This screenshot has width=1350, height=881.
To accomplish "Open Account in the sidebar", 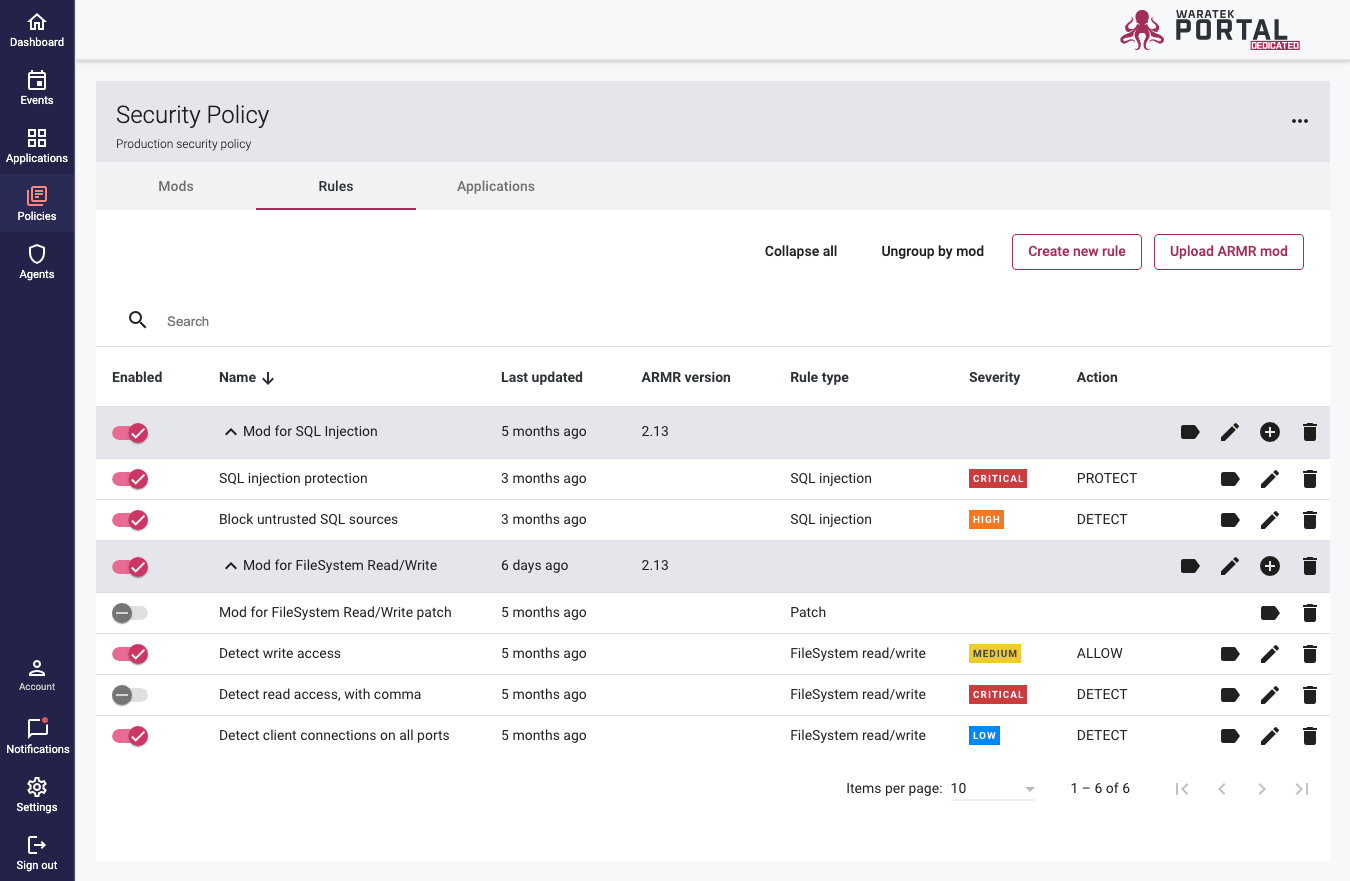I will pyautogui.click(x=37, y=675).
